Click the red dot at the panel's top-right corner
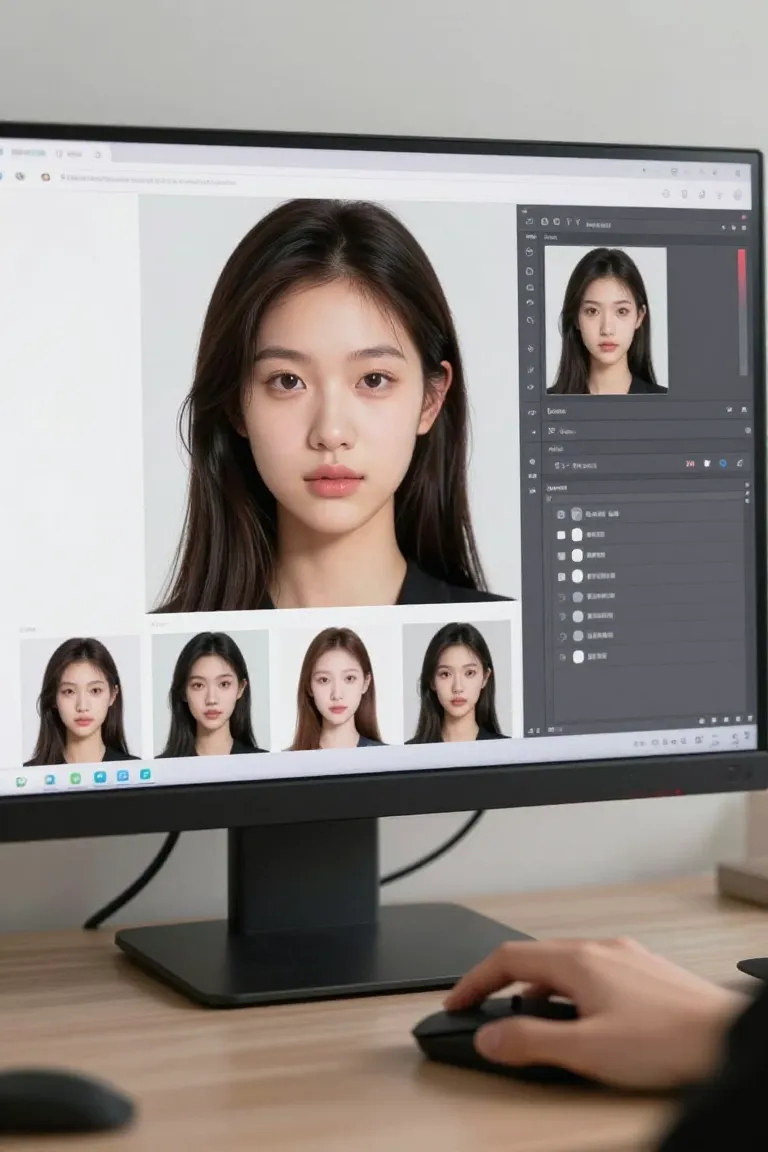This screenshot has height=1152, width=768. click(x=744, y=218)
